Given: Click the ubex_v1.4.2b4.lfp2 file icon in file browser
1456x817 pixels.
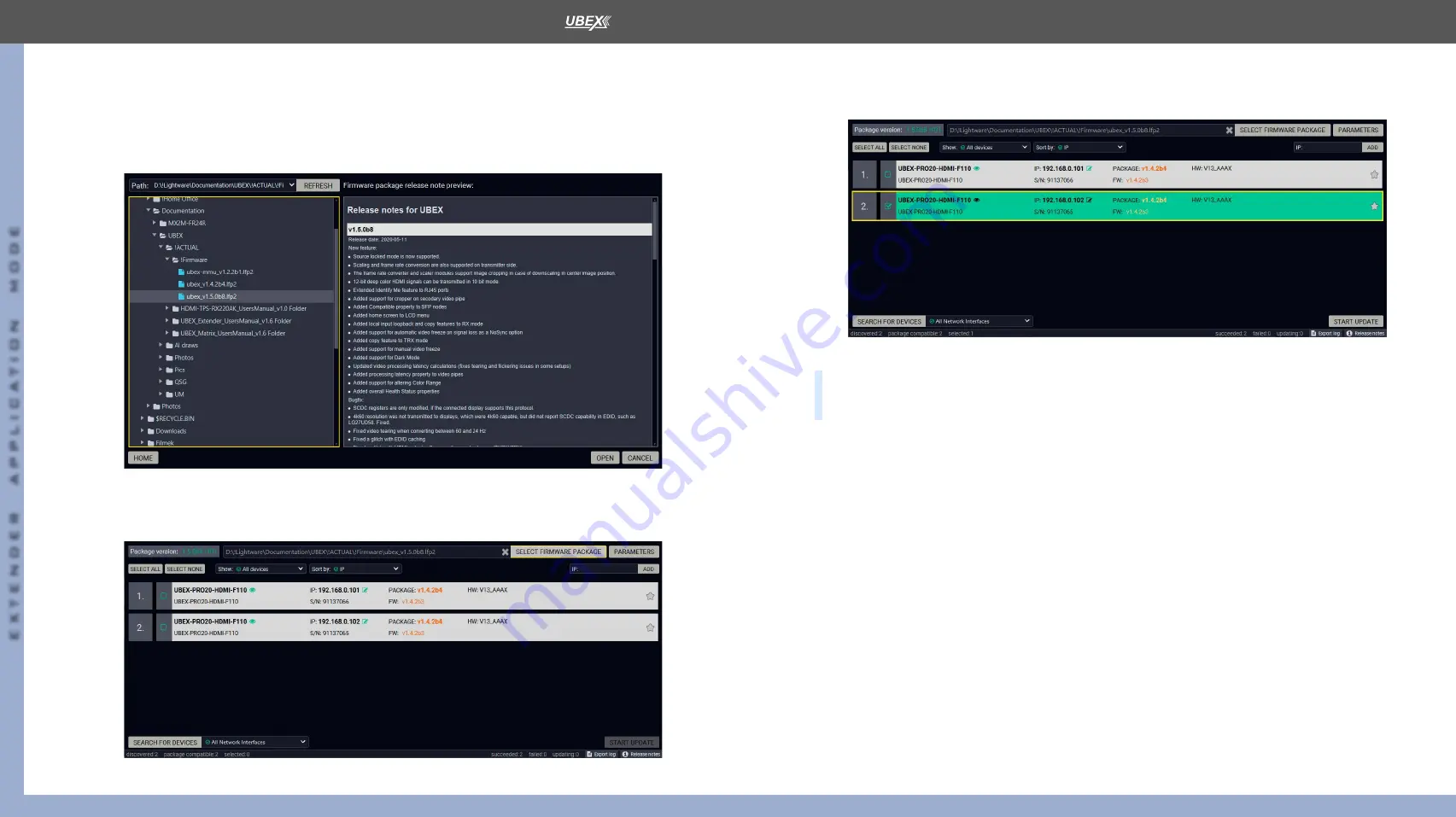Looking at the screenshot, I should click(x=181, y=284).
